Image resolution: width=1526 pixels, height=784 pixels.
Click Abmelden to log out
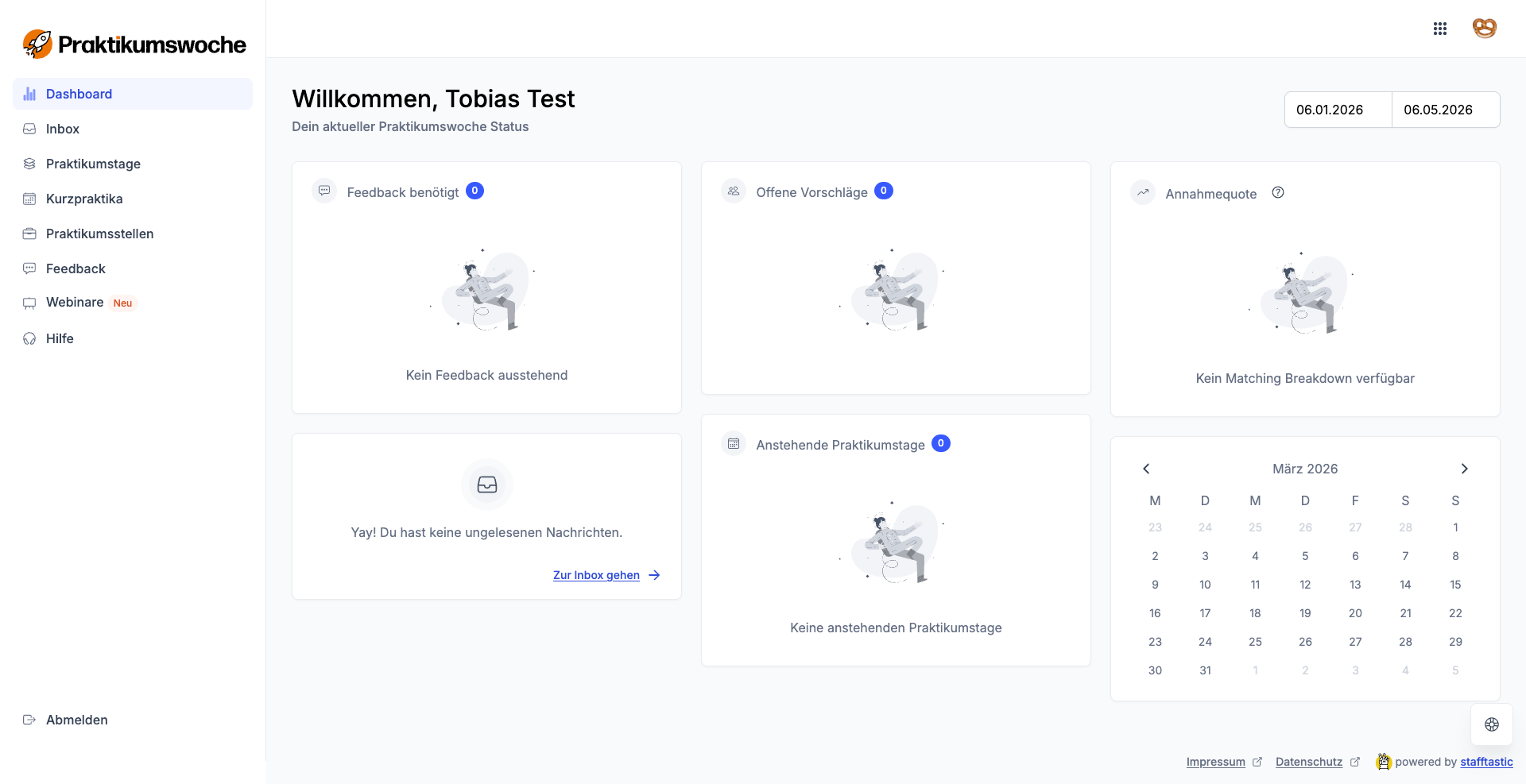click(76, 720)
